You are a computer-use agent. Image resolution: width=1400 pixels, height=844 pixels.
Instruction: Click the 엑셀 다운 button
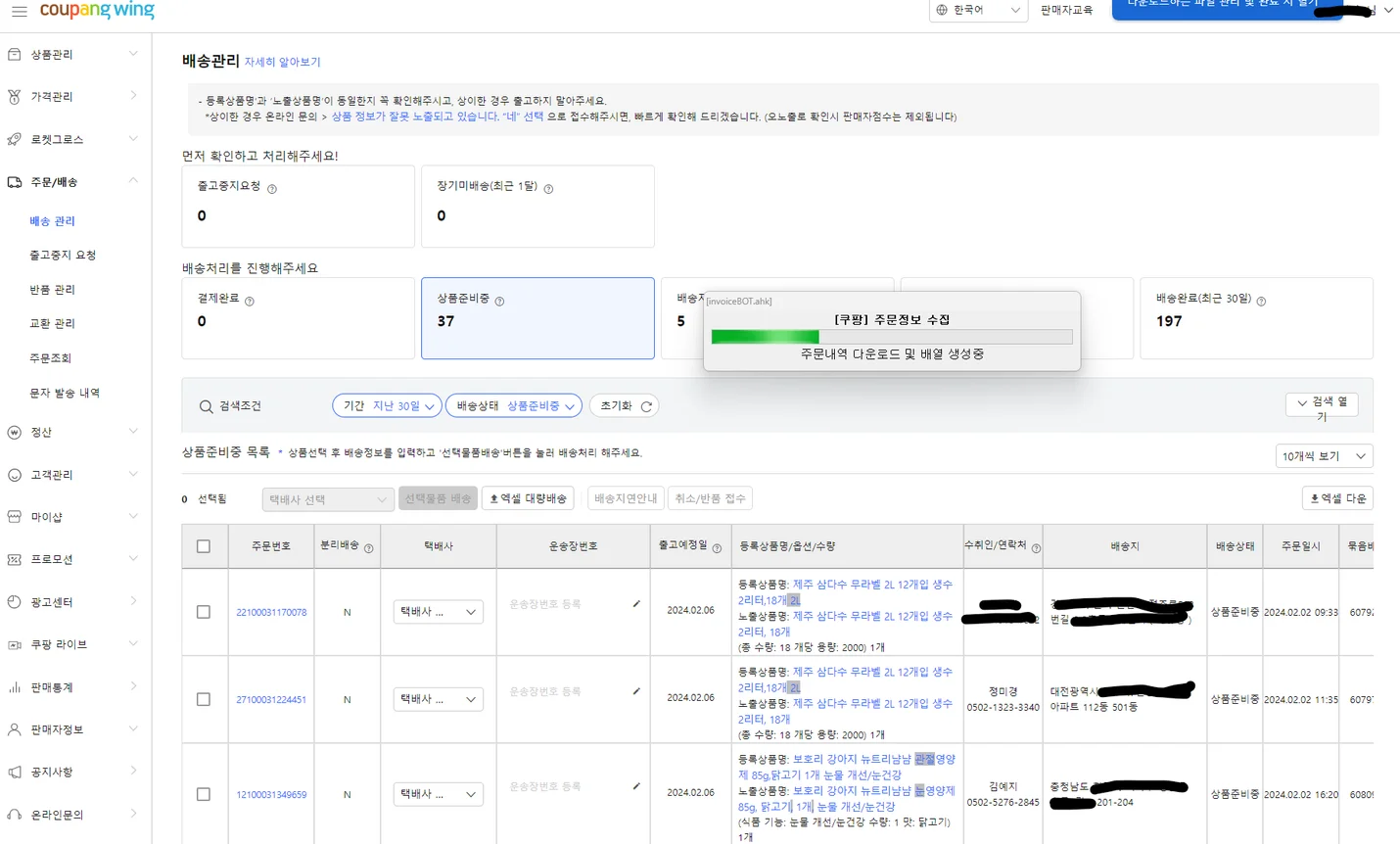[x=1337, y=498]
